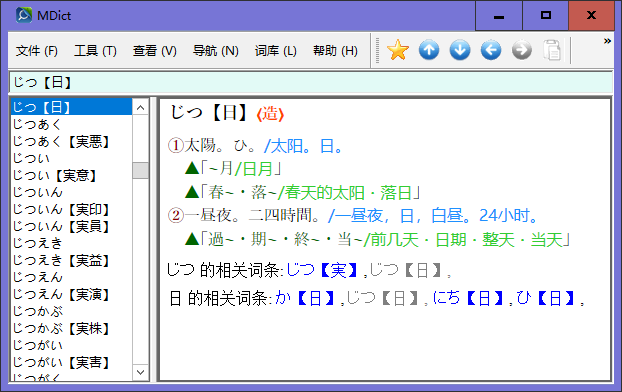Click the search input field

311,83
